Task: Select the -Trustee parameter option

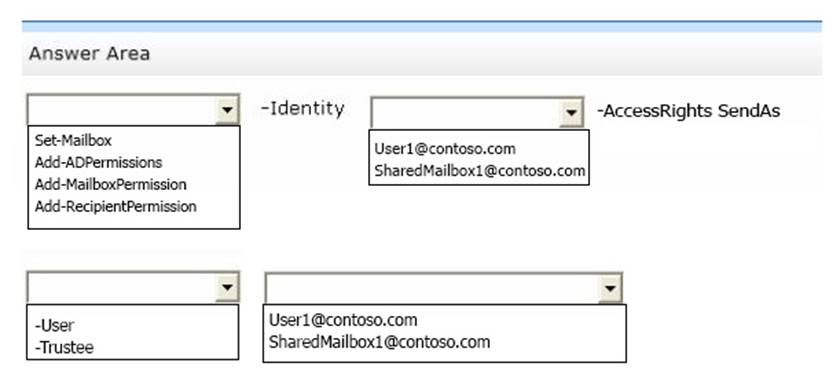Action: click(x=64, y=348)
